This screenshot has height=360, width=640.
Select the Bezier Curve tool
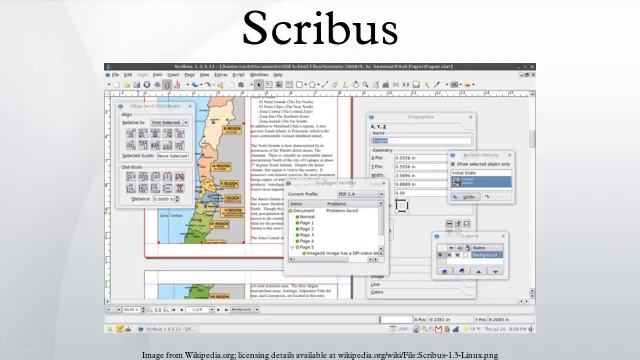pyautogui.click(x=335, y=84)
